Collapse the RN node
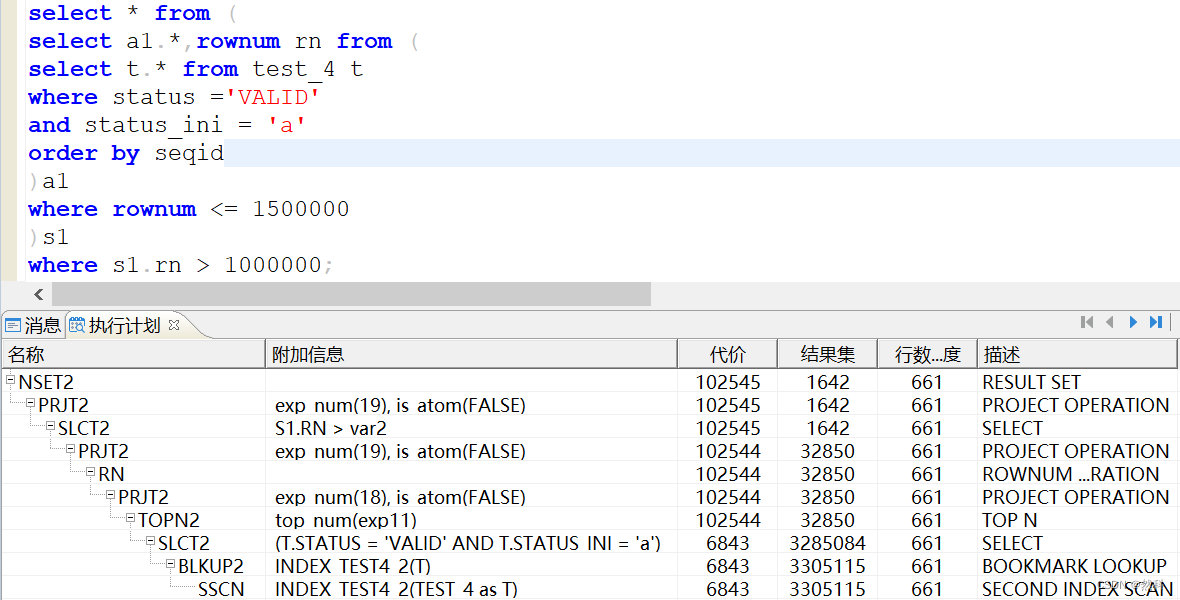 [89, 473]
